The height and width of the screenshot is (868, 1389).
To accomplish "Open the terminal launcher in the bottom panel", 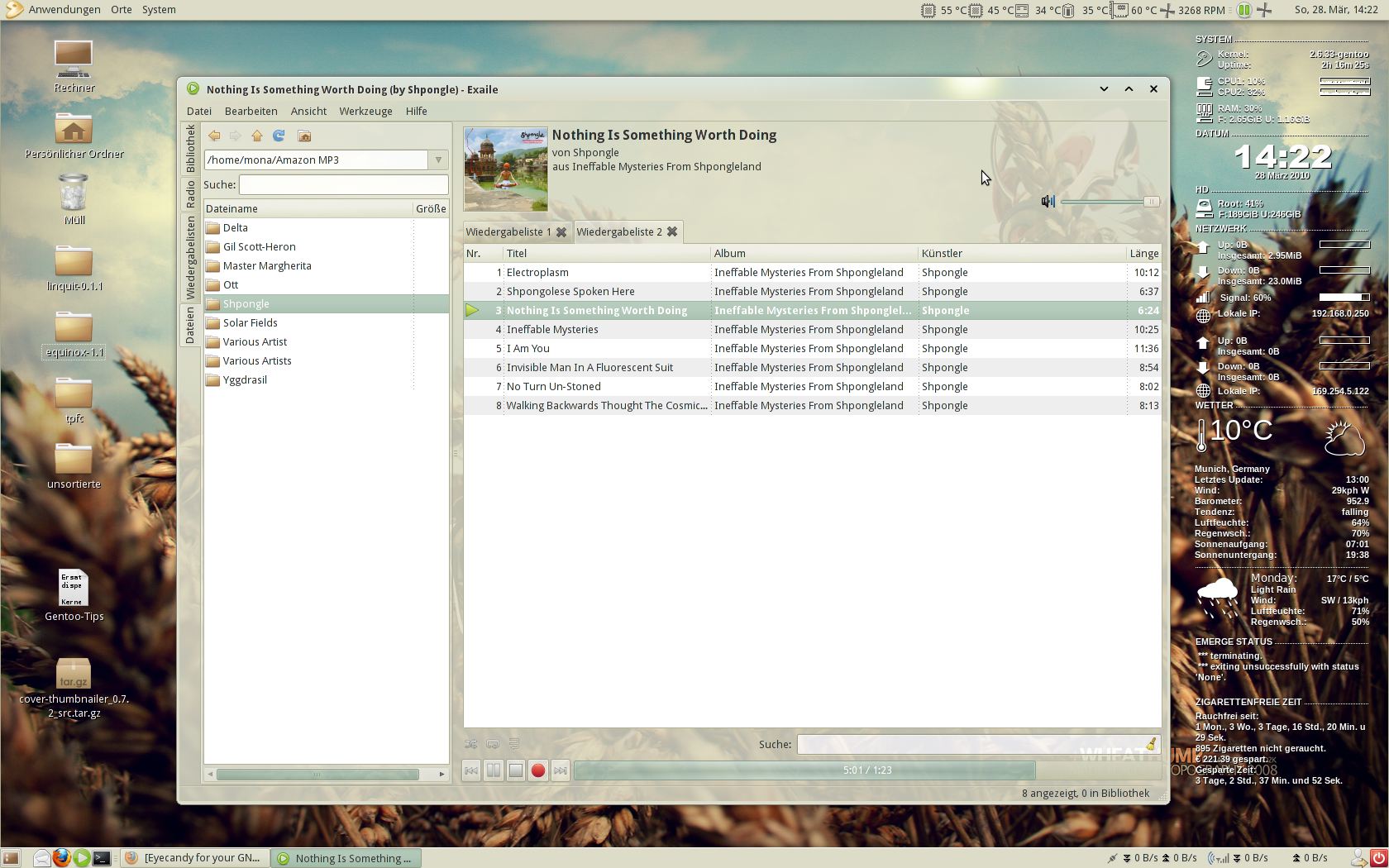I will [x=102, y=857].
